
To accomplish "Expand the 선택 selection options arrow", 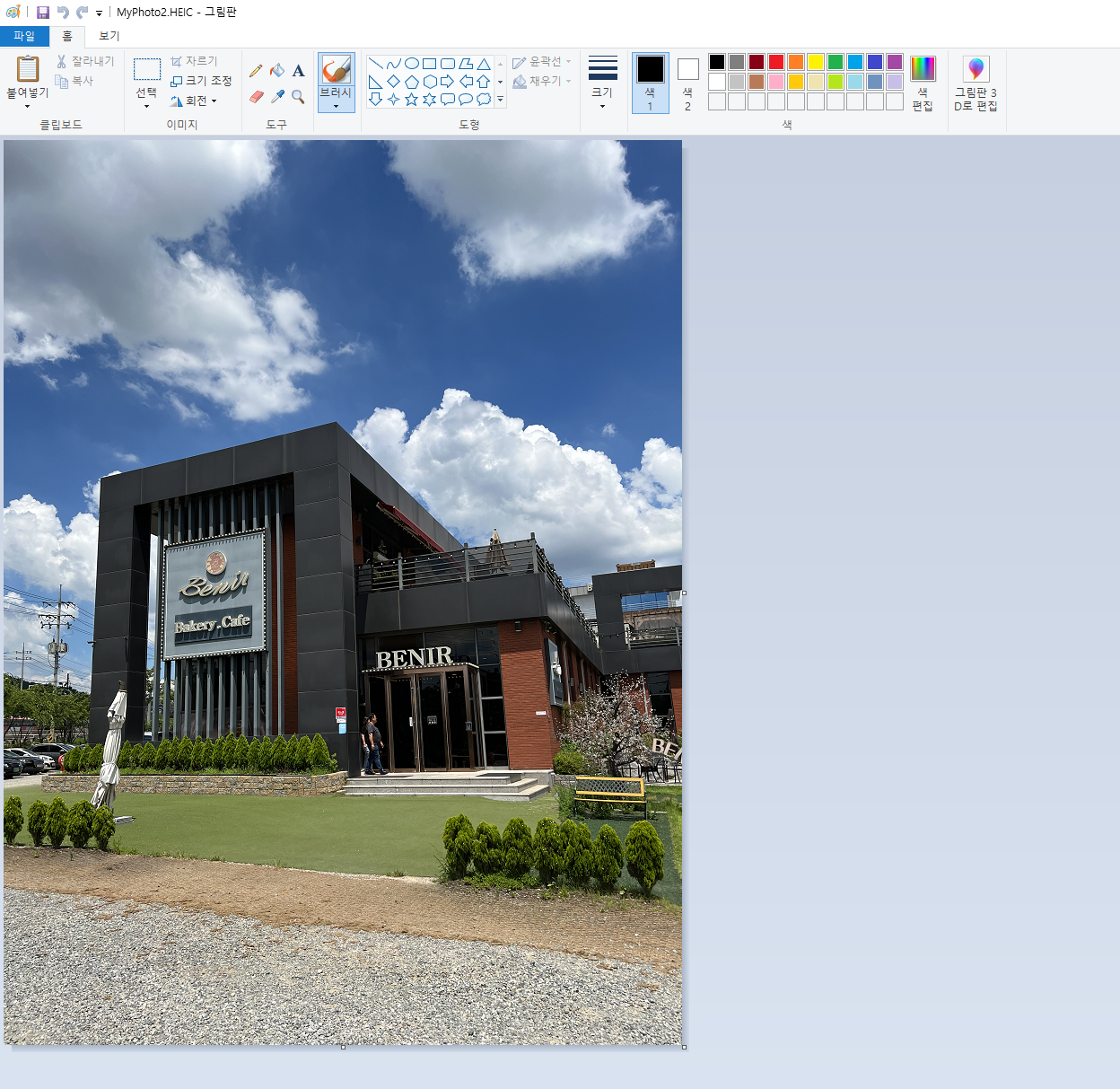I will [x=147, y=106].
